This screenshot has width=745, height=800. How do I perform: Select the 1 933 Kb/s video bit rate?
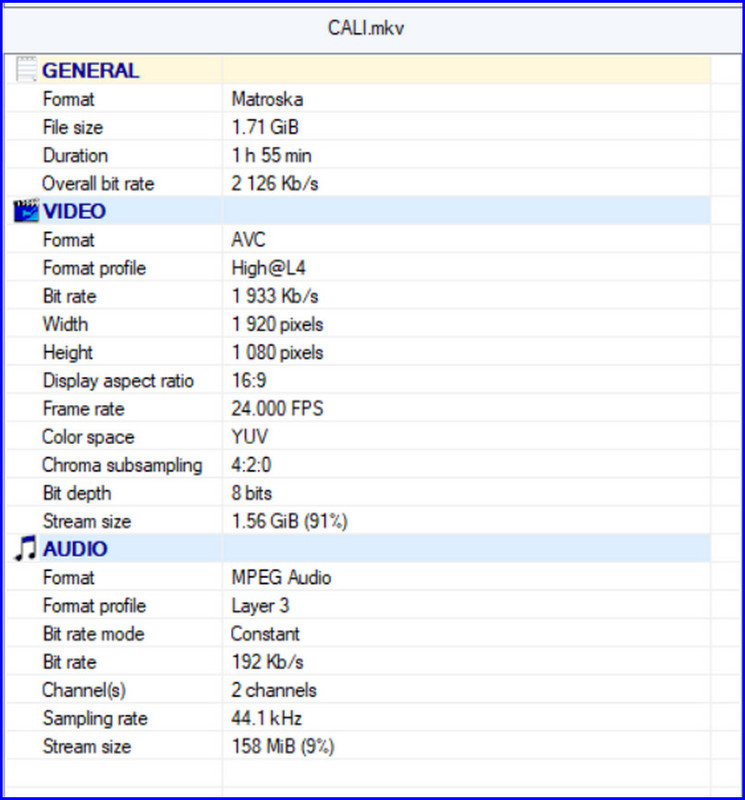coord(275,296)
